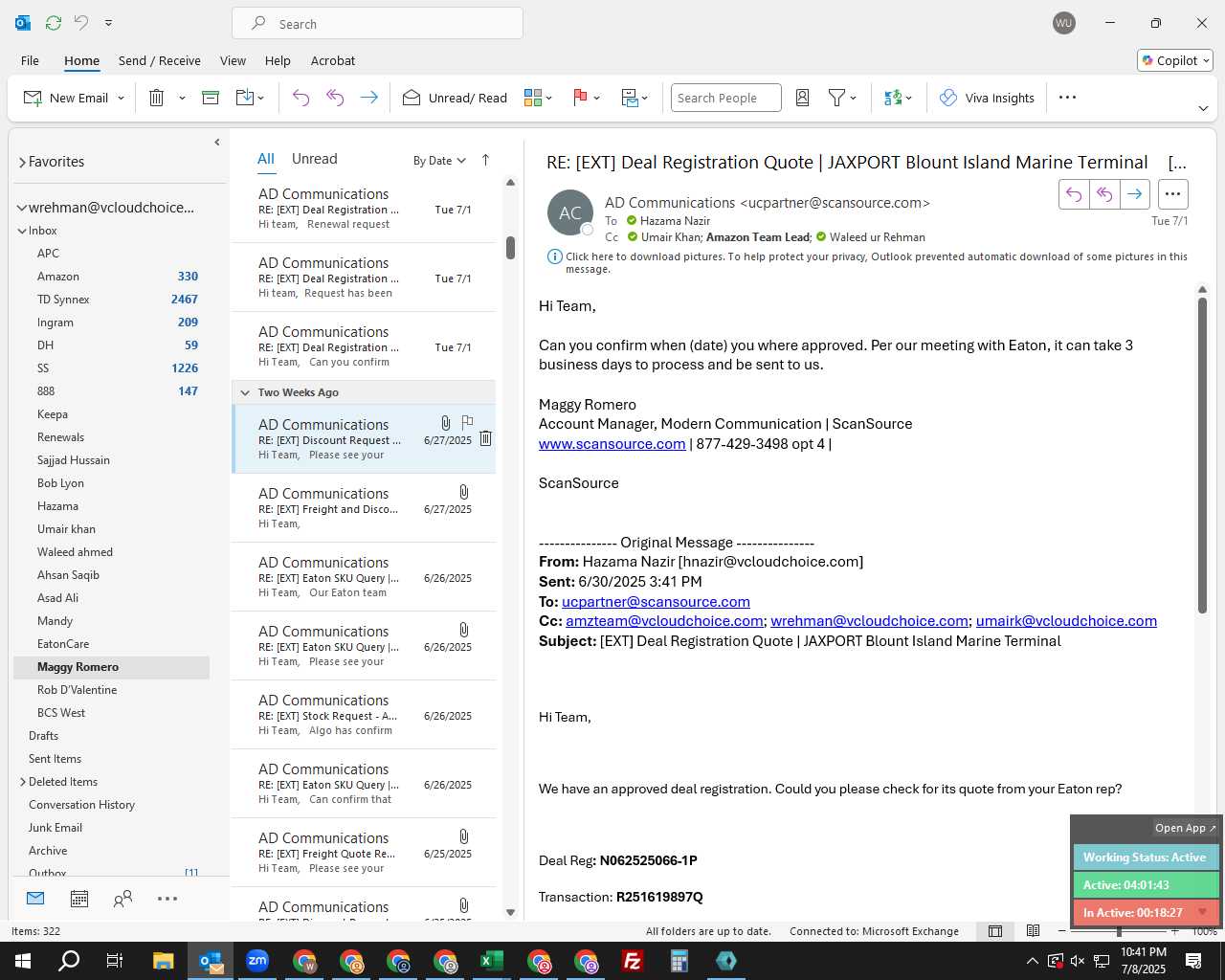Switch to Reading view in status bar
Viewport: 1225px width, 980px height.
[x=1033, y=931]
